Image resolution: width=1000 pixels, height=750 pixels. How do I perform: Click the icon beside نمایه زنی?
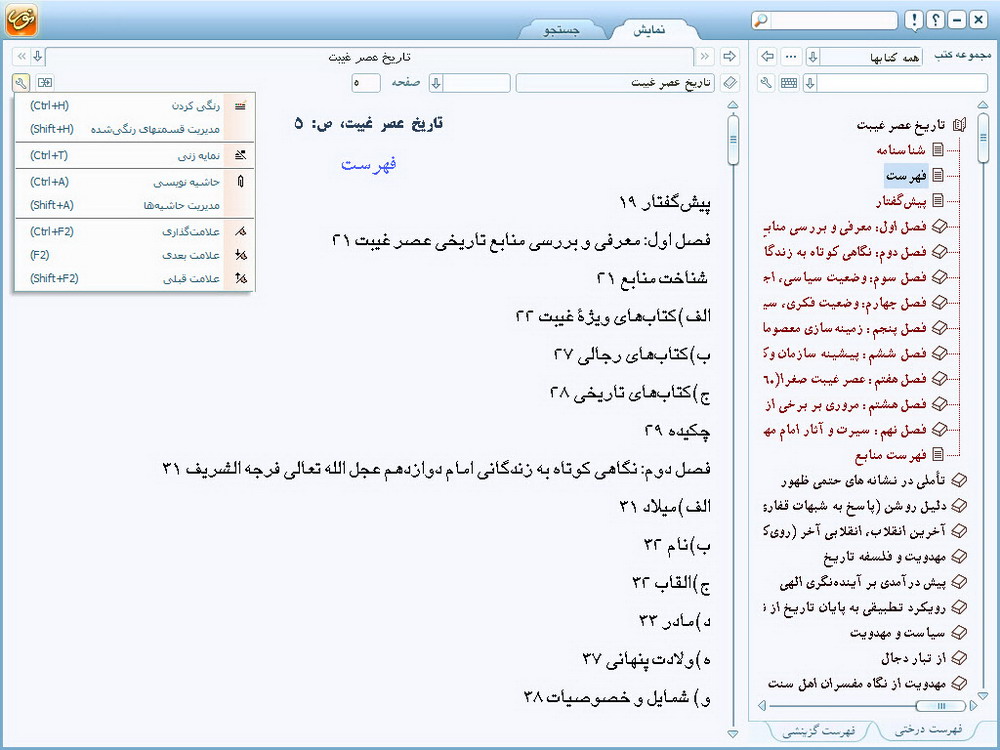point(240,155)
